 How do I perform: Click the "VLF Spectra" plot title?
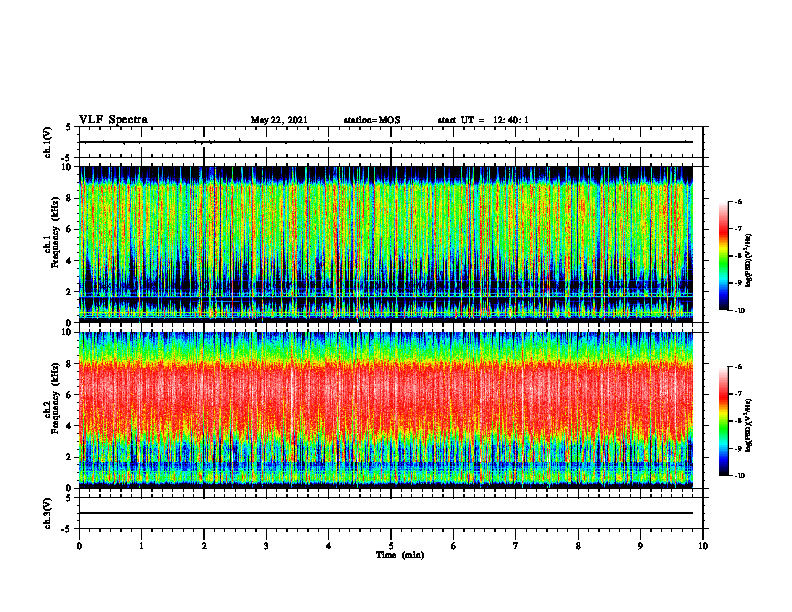113,120
